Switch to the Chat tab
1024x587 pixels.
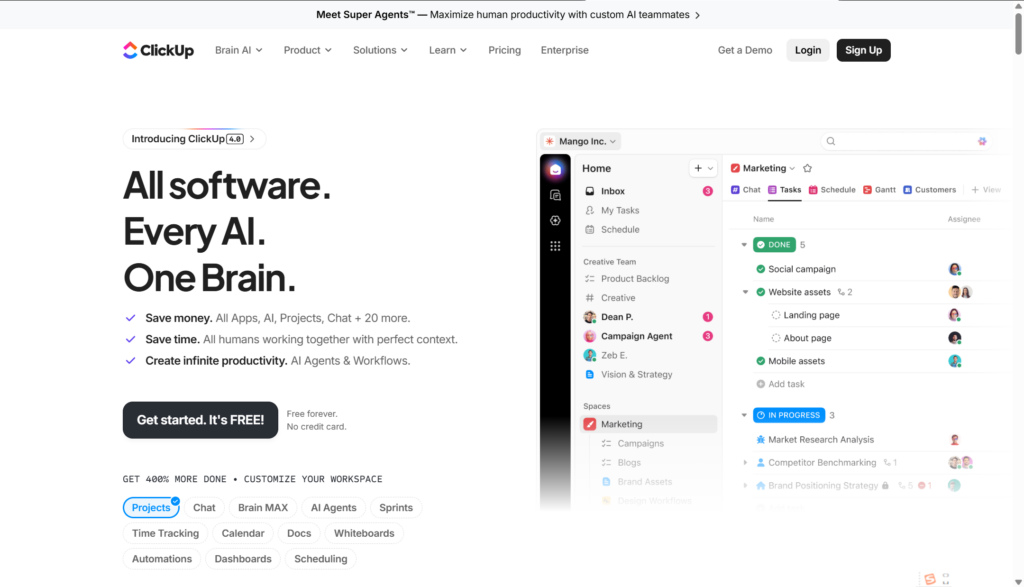coord(745,190)
